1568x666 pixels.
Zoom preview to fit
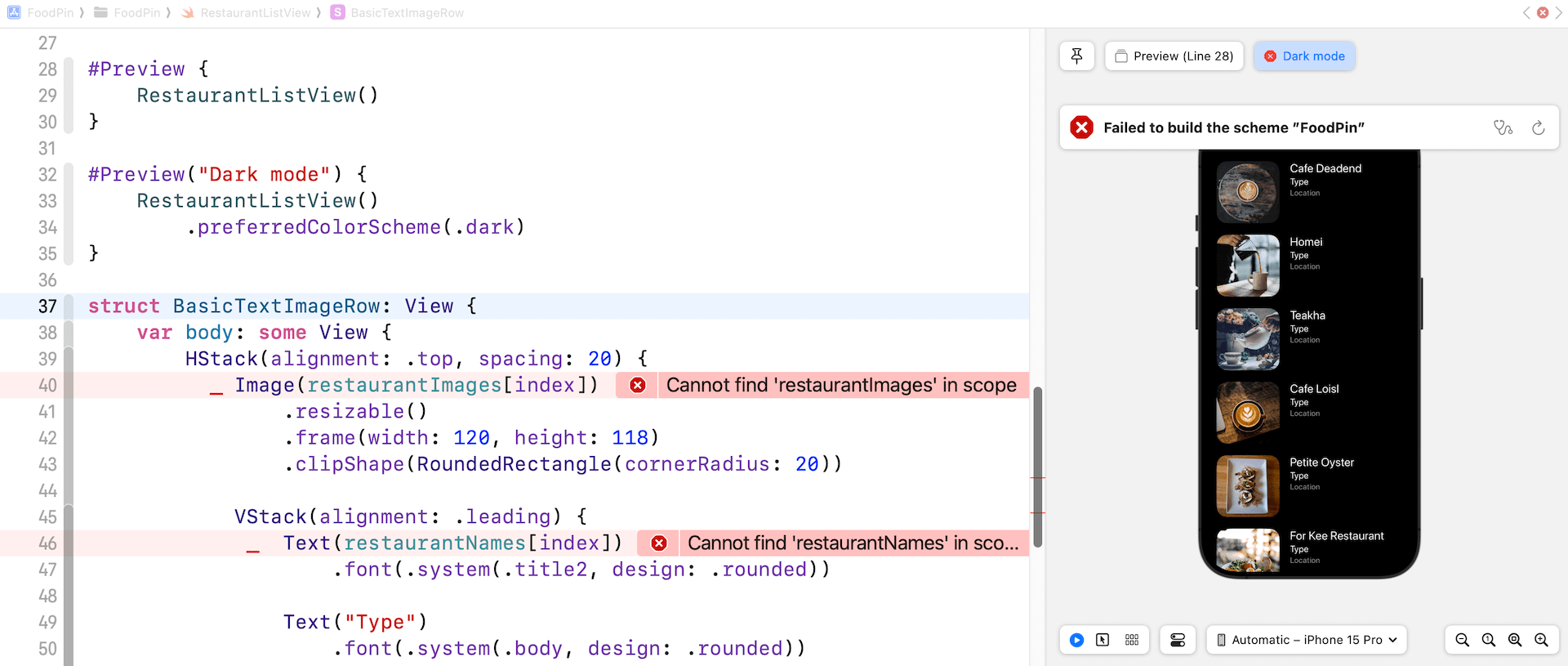tap(1515, 640)
